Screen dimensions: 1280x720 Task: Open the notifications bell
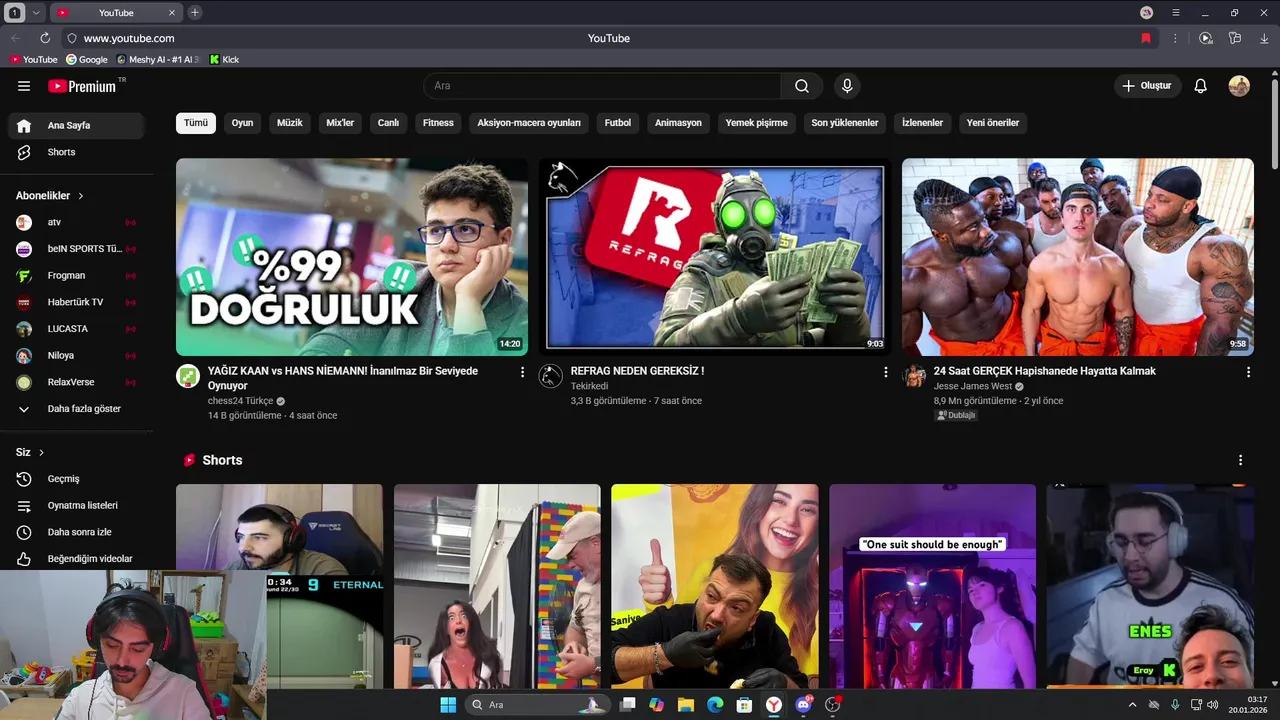tap(1201, 86)
